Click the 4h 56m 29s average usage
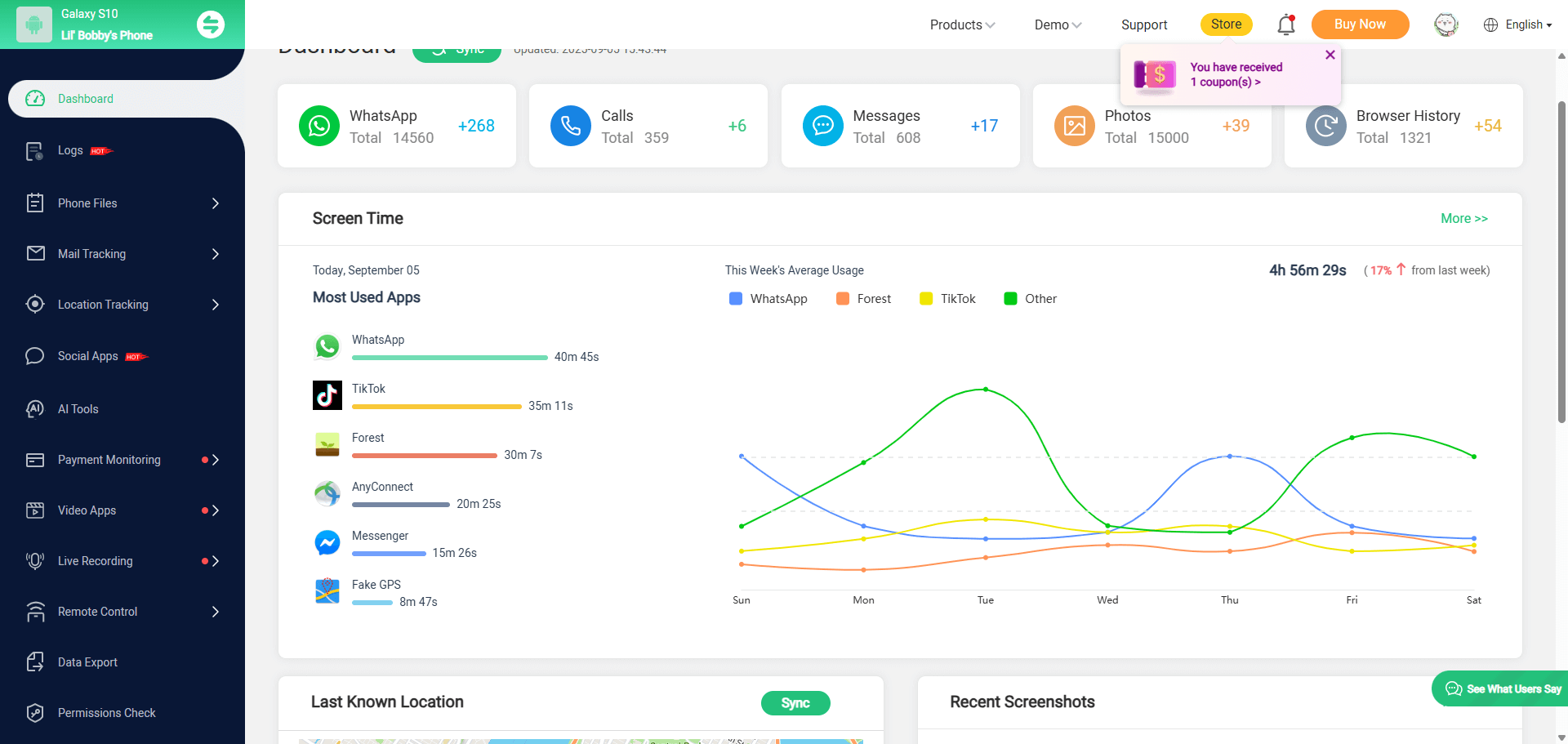 (1307, 270)
